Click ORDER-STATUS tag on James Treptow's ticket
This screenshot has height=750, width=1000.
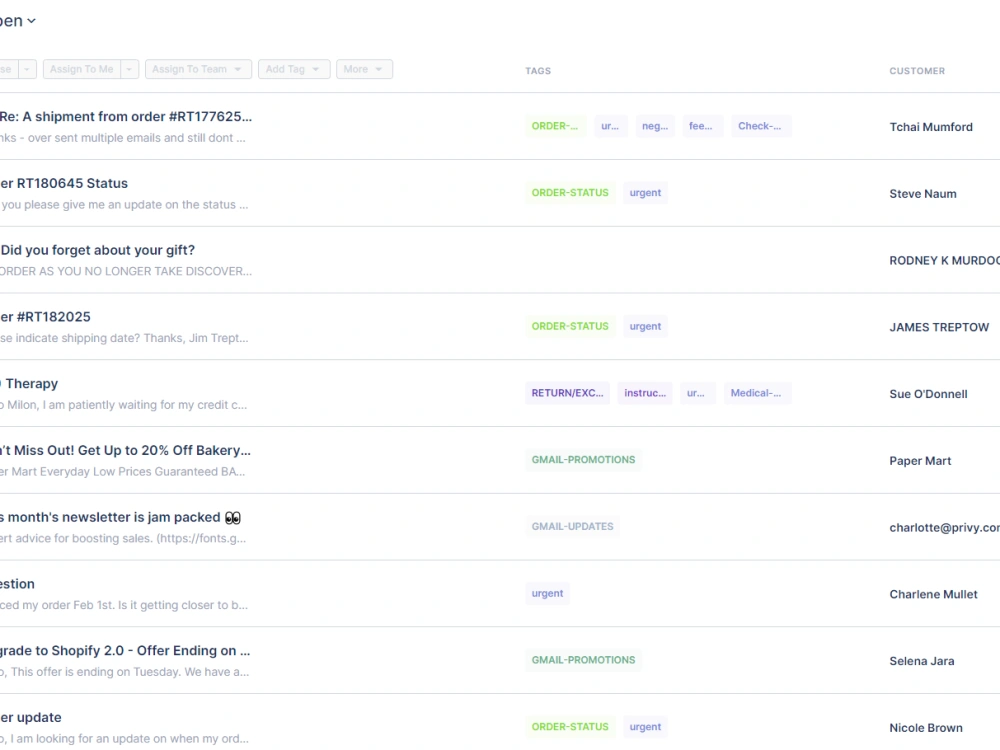[x=570, y=327]
